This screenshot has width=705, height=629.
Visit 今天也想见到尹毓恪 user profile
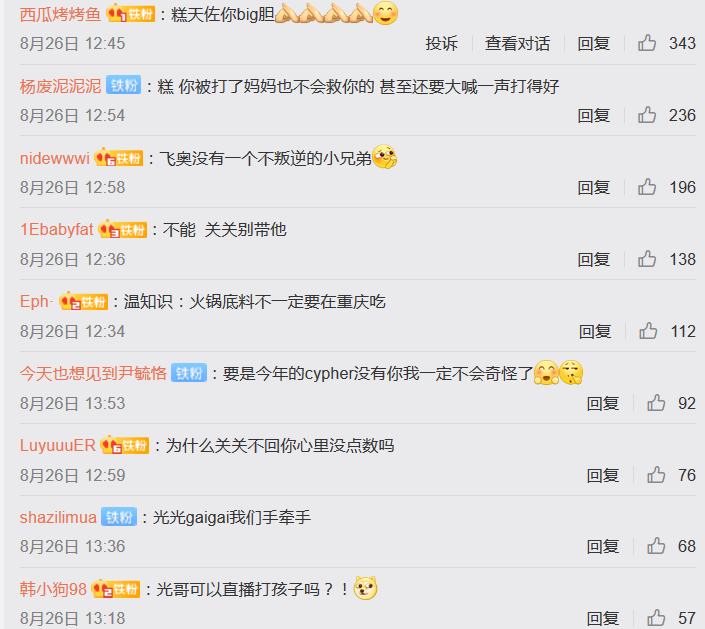point(93,373)
